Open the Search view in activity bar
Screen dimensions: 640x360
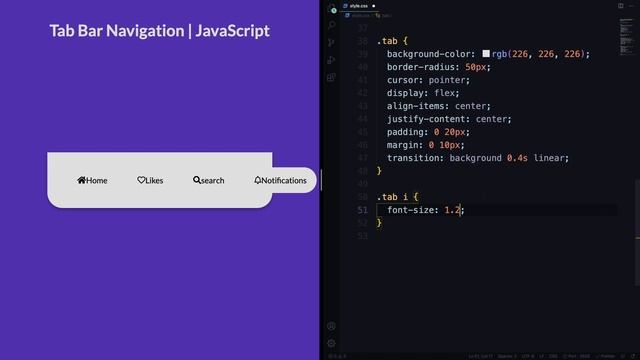tap(331, 25)
